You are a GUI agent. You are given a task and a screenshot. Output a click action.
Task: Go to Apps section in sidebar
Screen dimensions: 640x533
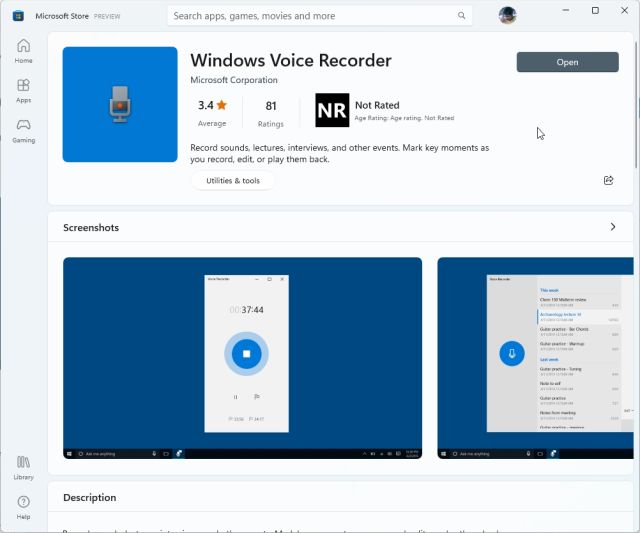[x=23, y=91]
